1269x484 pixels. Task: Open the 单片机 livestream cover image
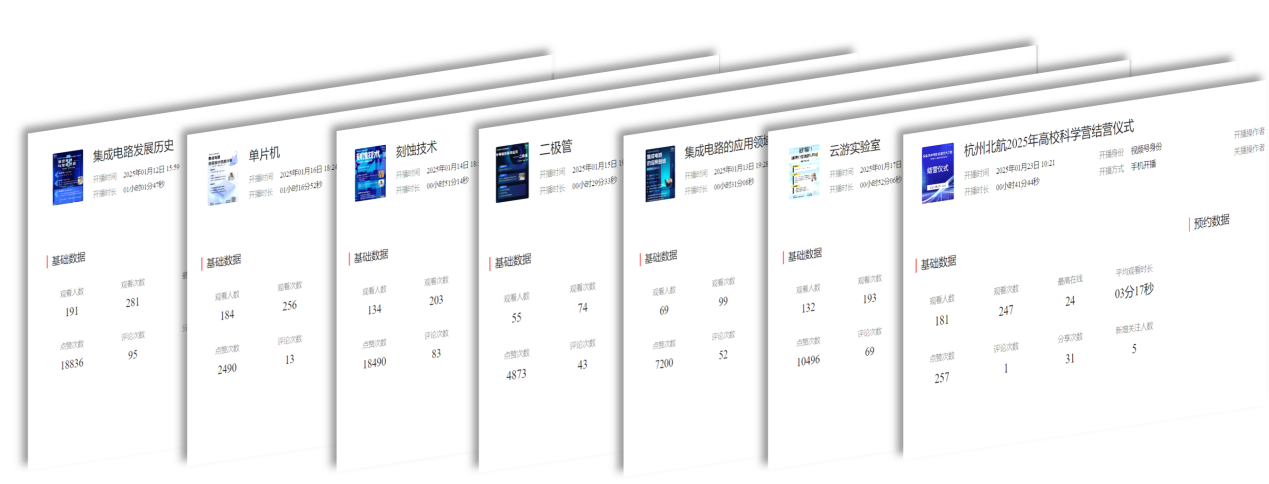[x=222, y=178]
